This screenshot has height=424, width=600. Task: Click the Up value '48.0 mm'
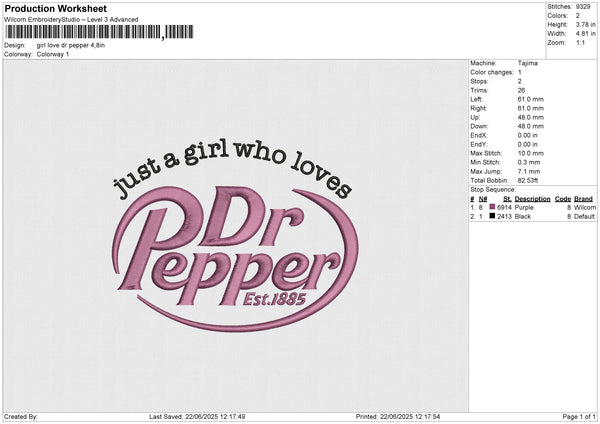(531, 117)
